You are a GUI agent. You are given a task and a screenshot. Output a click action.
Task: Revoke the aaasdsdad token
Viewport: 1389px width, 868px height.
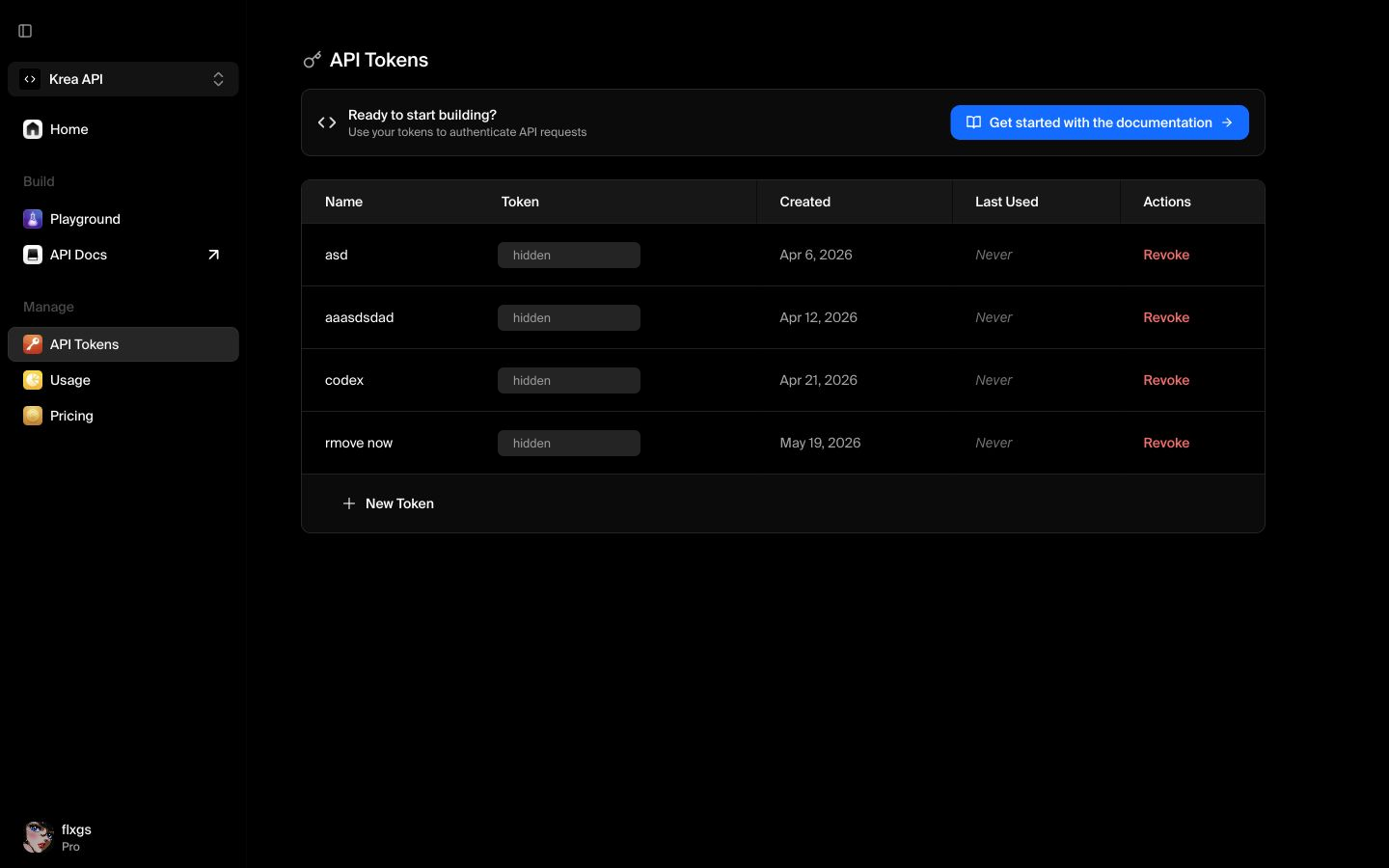pos(1166,317)
